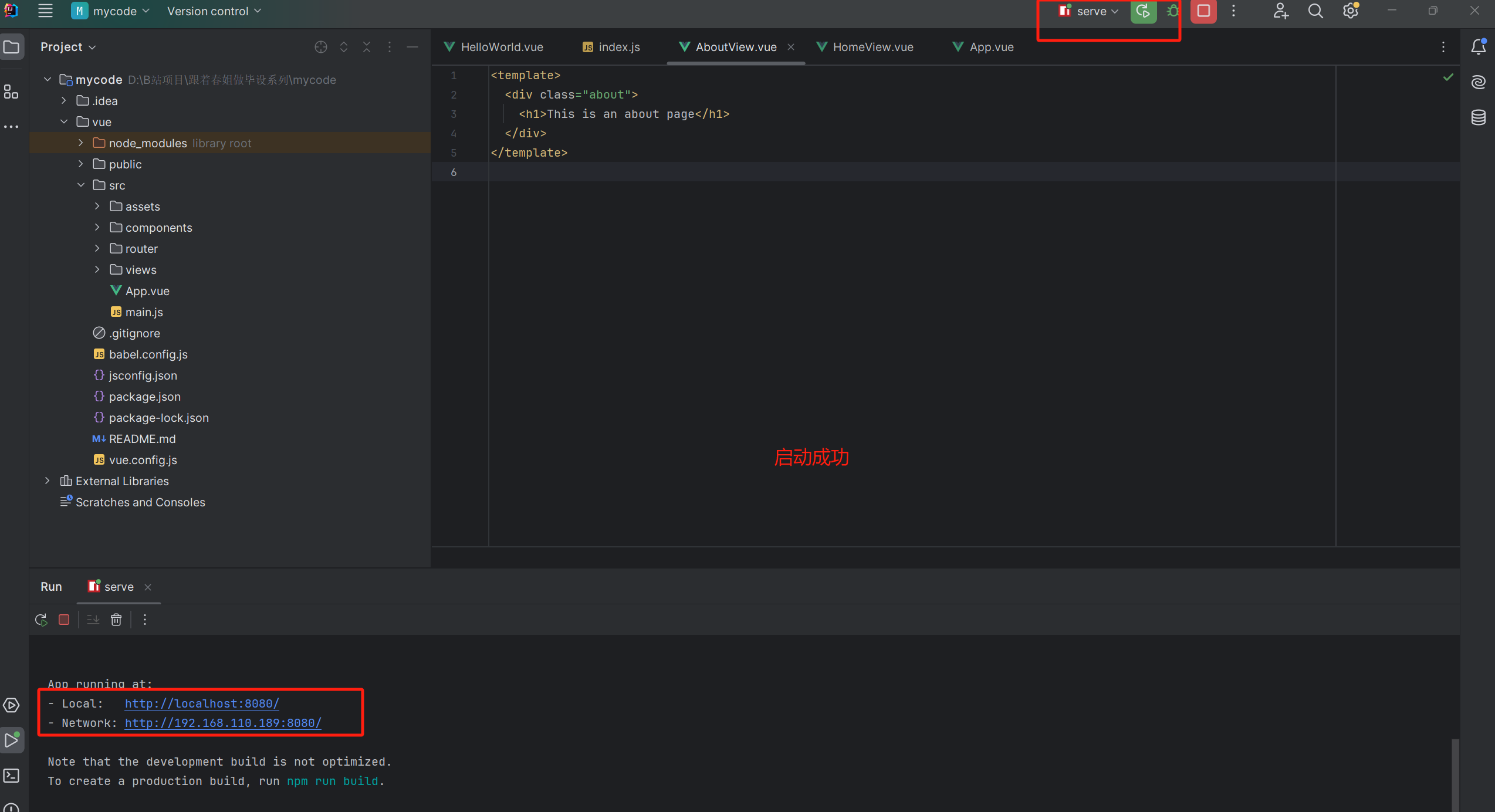
Task: Close the AboutView.vue tab
Action: point(791,47)
